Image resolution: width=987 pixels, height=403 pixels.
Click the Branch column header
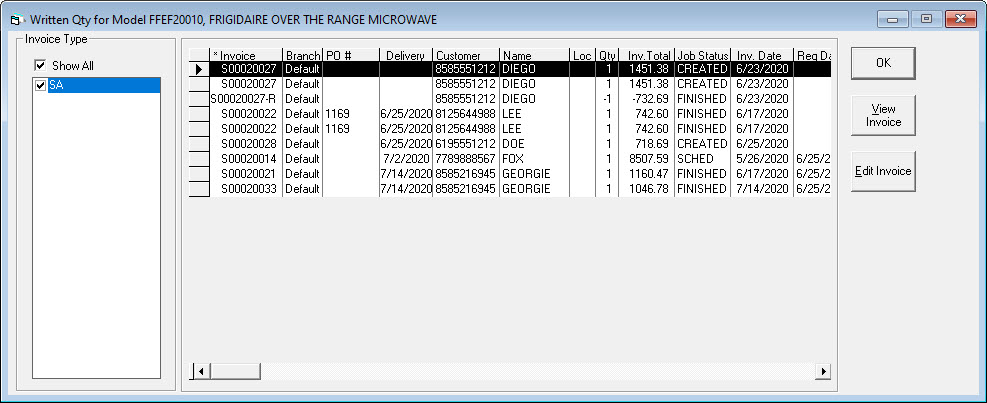pos(302,55)
